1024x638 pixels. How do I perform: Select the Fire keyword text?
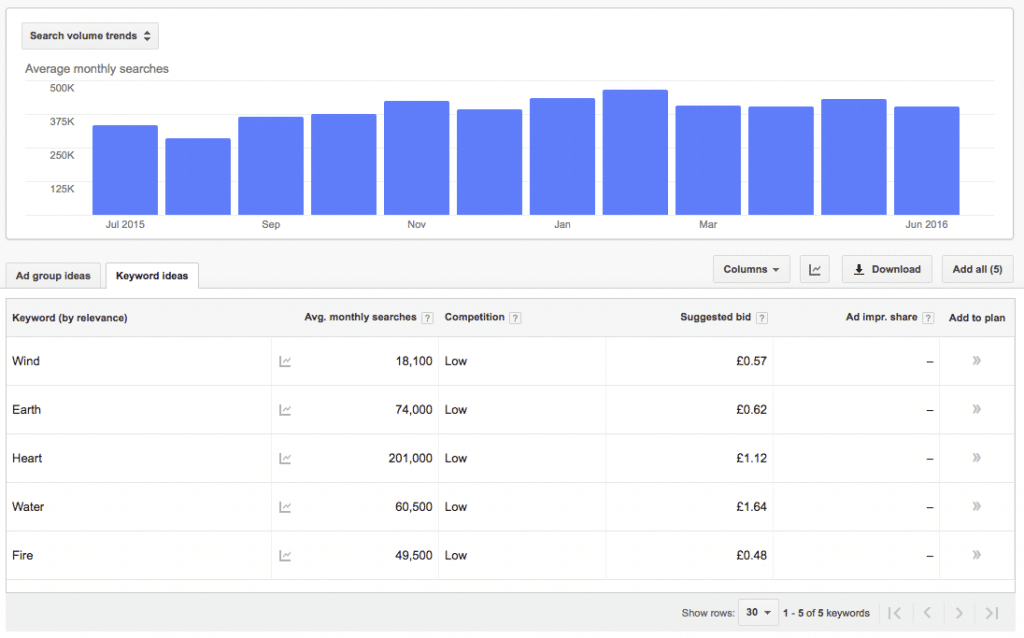(22, 556)
